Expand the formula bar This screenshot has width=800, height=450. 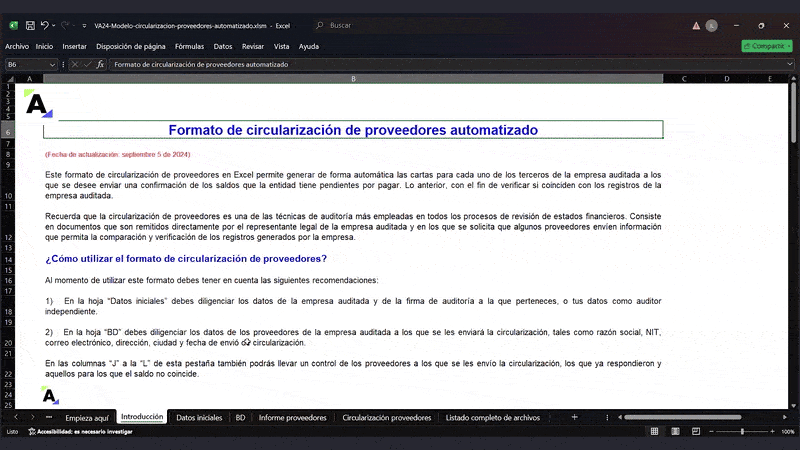[x=789, y=64]
